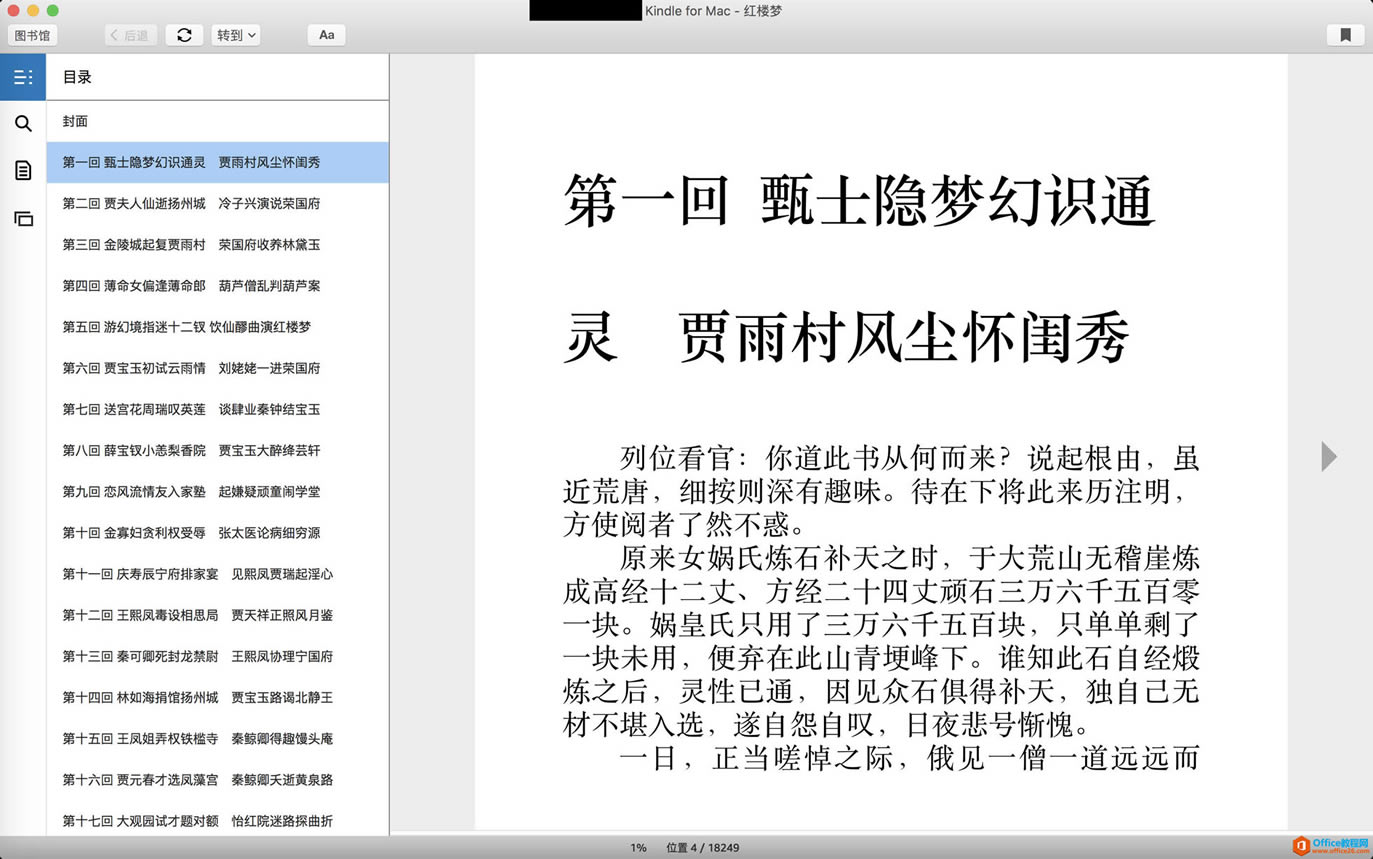The image size is (1373, 859).
Task: Click the 后退 back control
Action: (129, 34)
